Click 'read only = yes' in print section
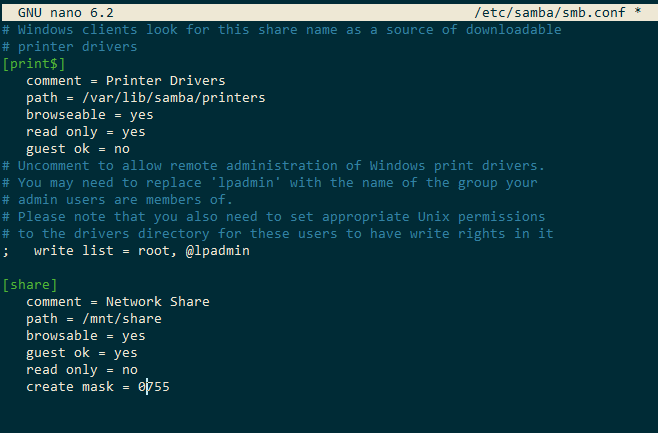The image size is (658, 433). pyautogui.click(x=86, y=132)
